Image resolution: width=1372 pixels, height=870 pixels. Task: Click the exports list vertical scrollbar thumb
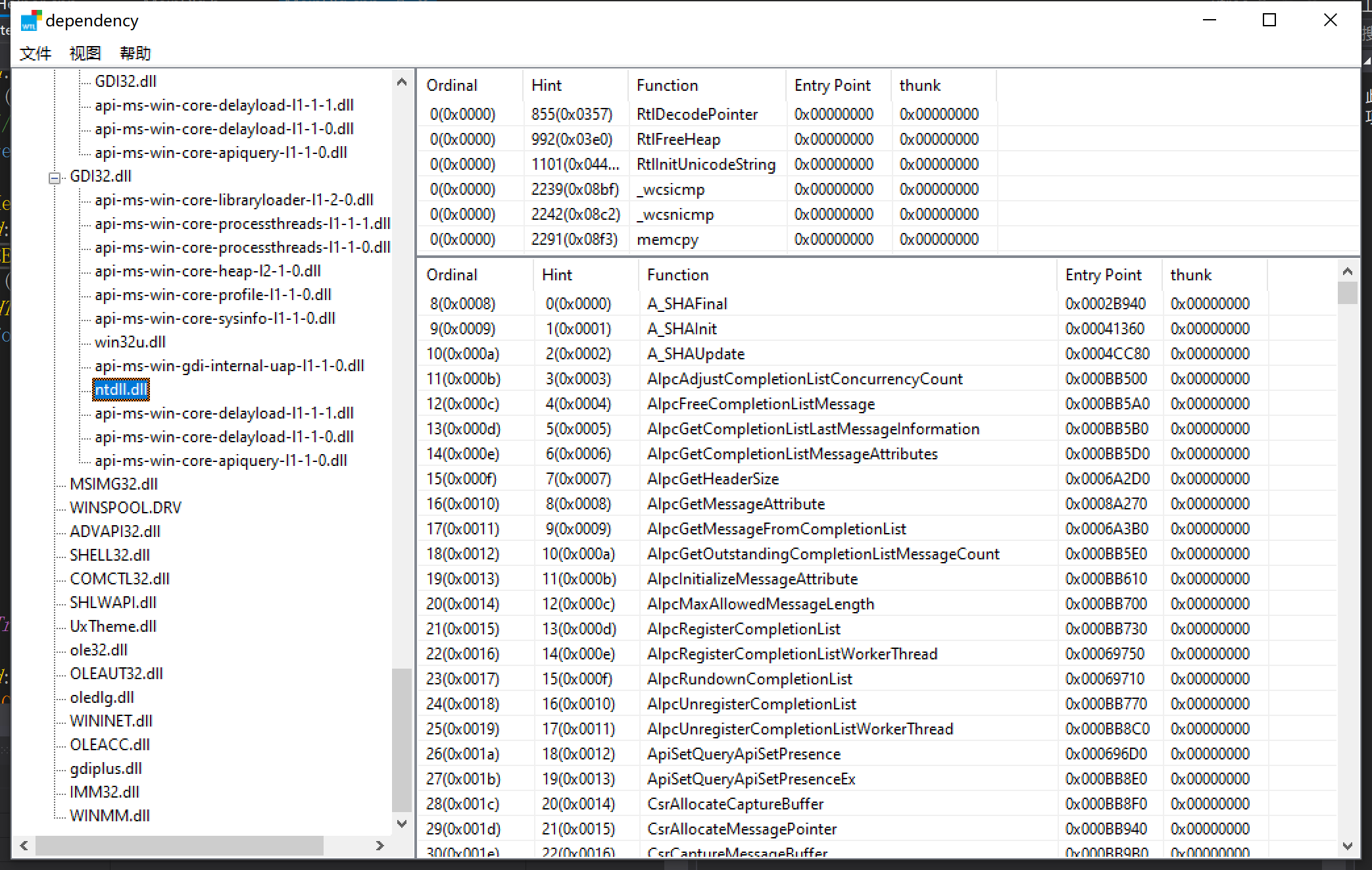point(1347,293)
